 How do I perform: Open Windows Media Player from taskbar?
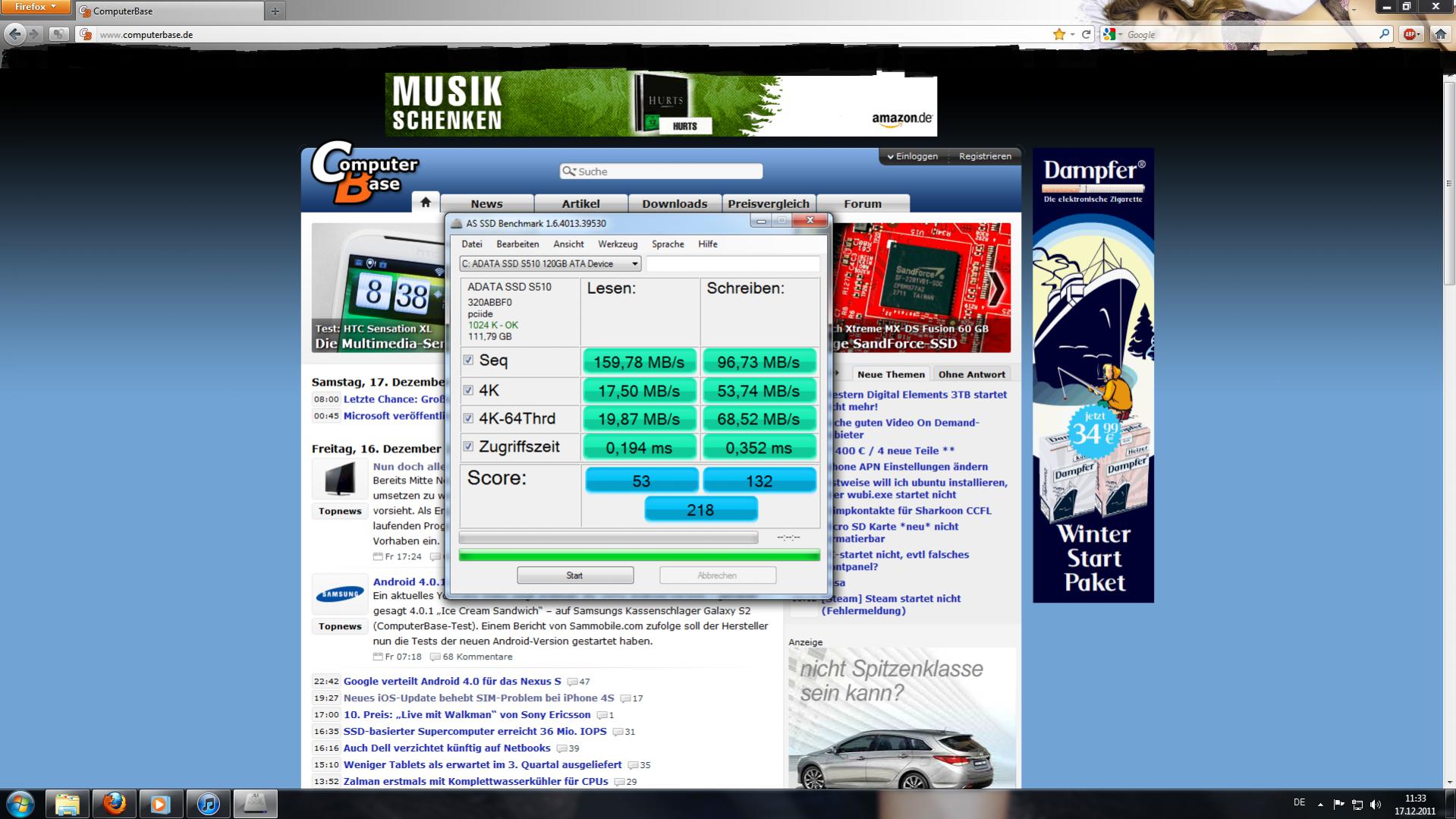point(160,804)
